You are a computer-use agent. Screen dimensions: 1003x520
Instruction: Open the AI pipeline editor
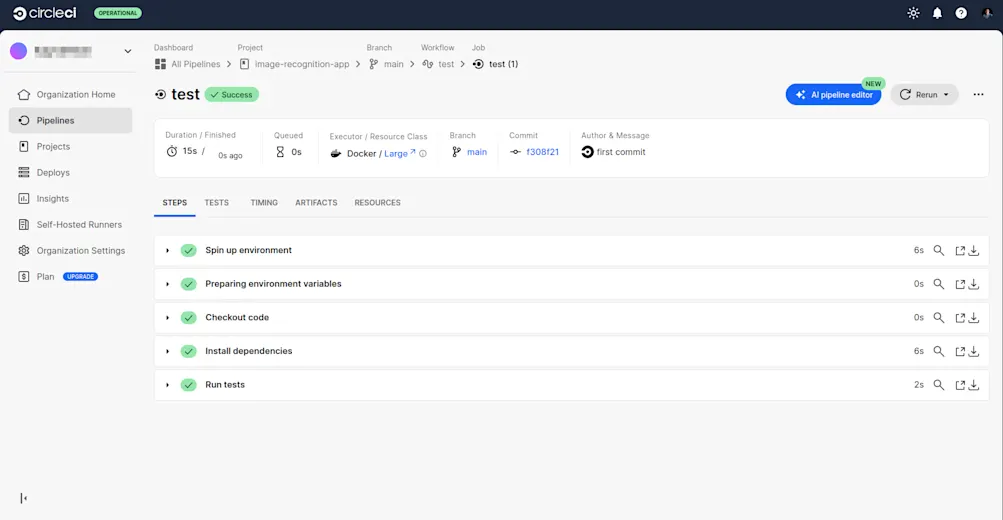click(833, 95)
